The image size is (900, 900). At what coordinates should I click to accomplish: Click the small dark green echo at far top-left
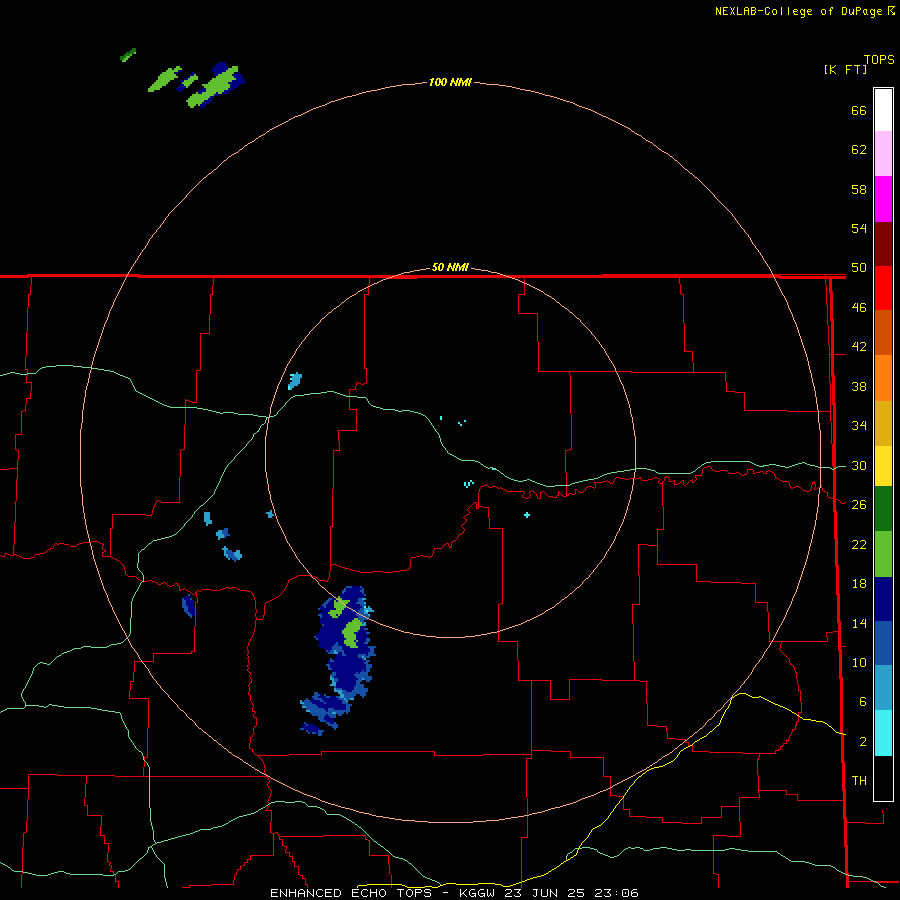[x=127, y=55]
